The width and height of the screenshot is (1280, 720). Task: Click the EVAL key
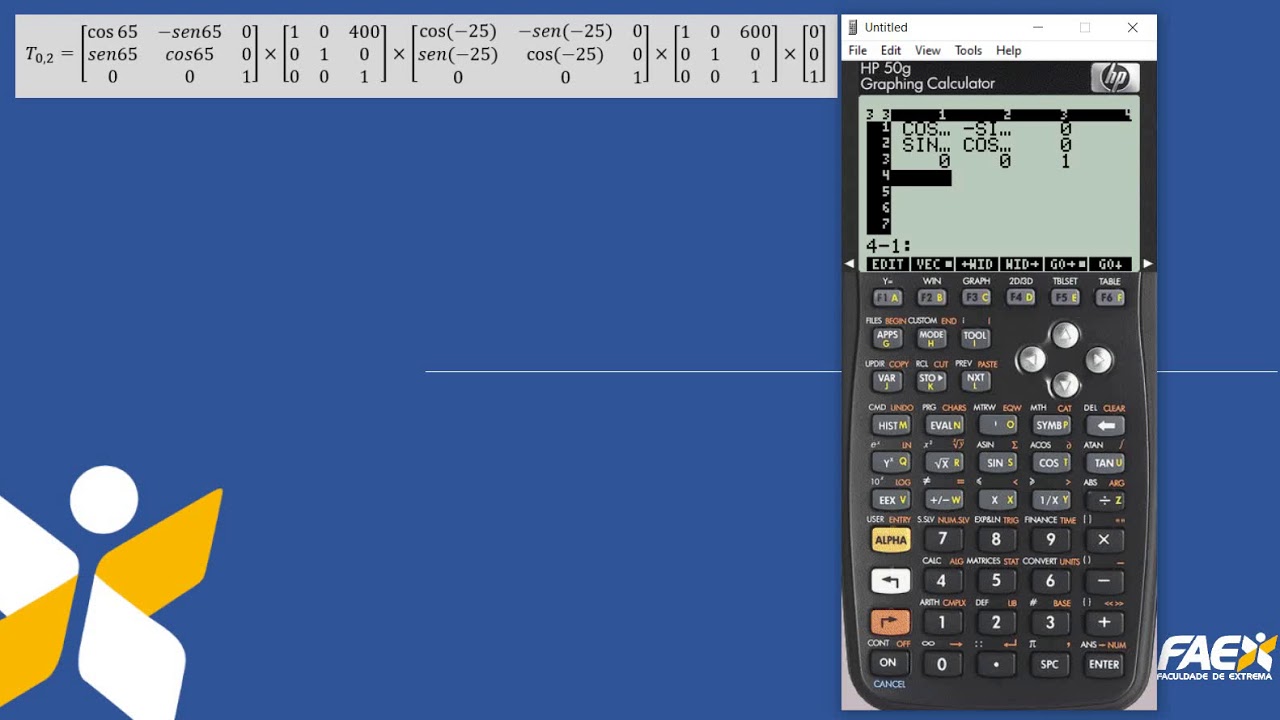point(944,425)
